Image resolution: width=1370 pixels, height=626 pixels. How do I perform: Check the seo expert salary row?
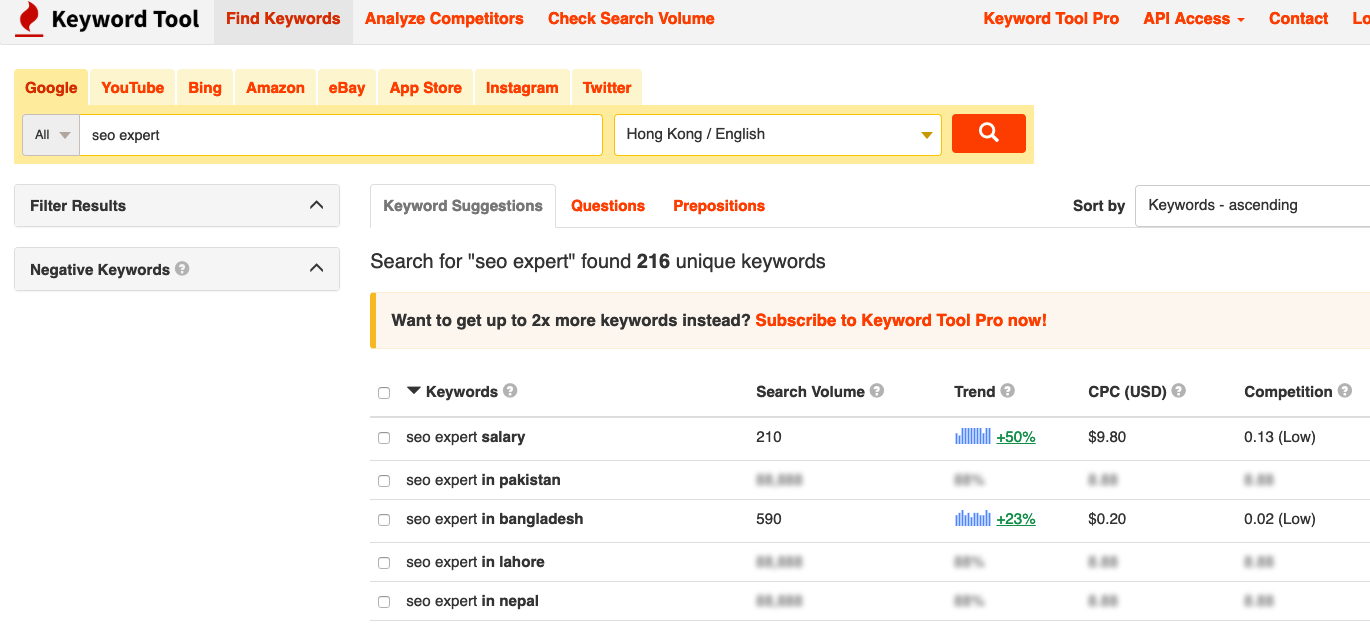384,438
